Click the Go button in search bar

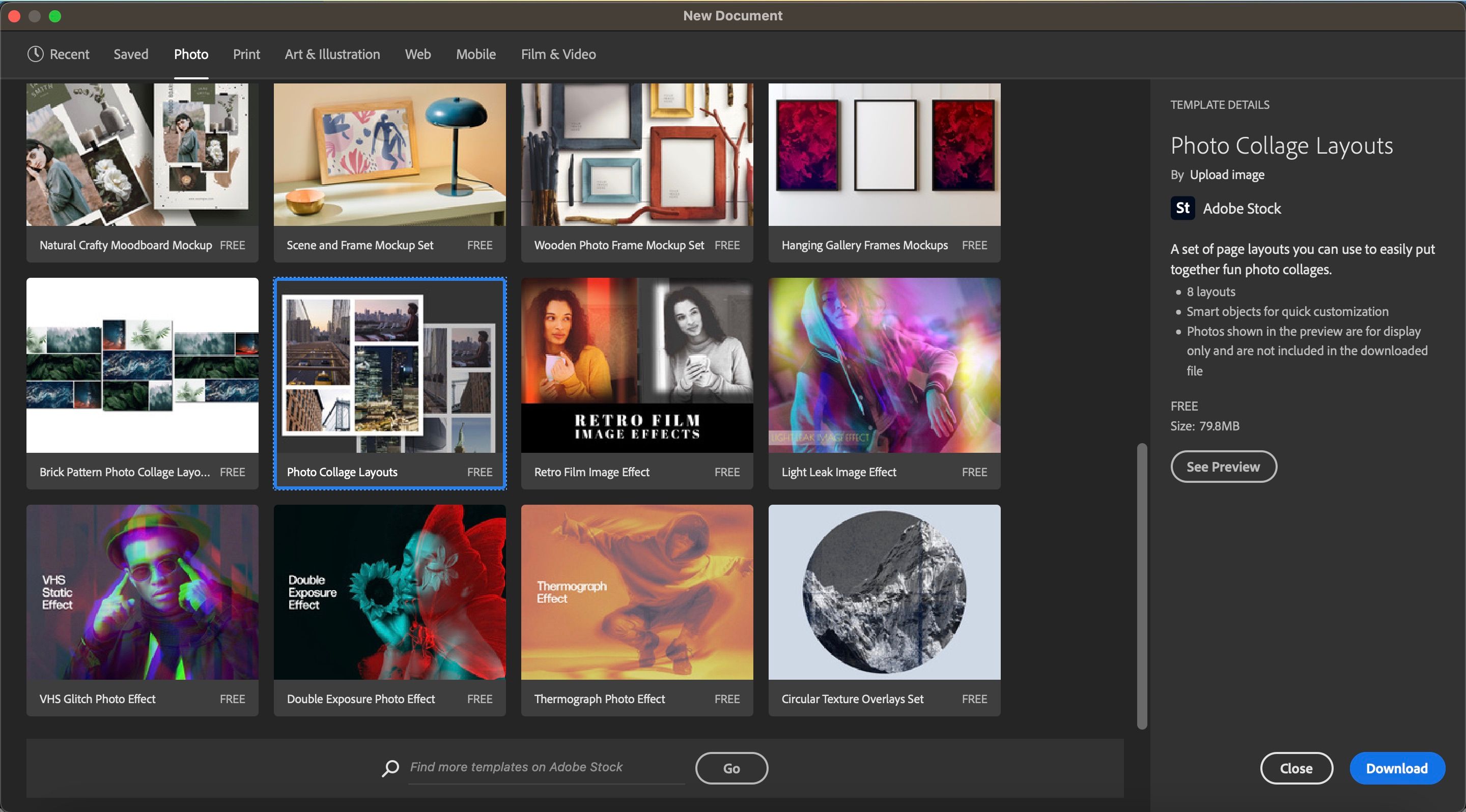[x=732, y=767]
